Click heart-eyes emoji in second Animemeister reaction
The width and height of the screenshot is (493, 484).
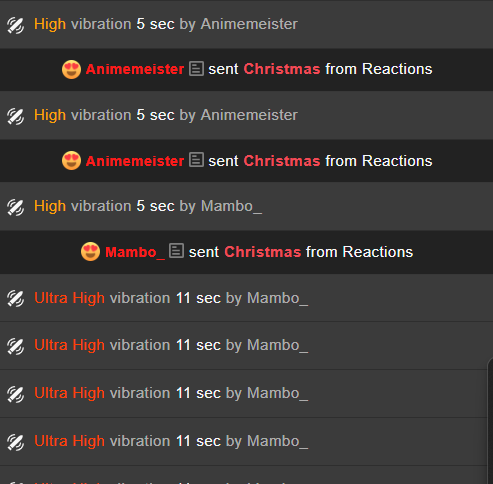coord(71,161)
